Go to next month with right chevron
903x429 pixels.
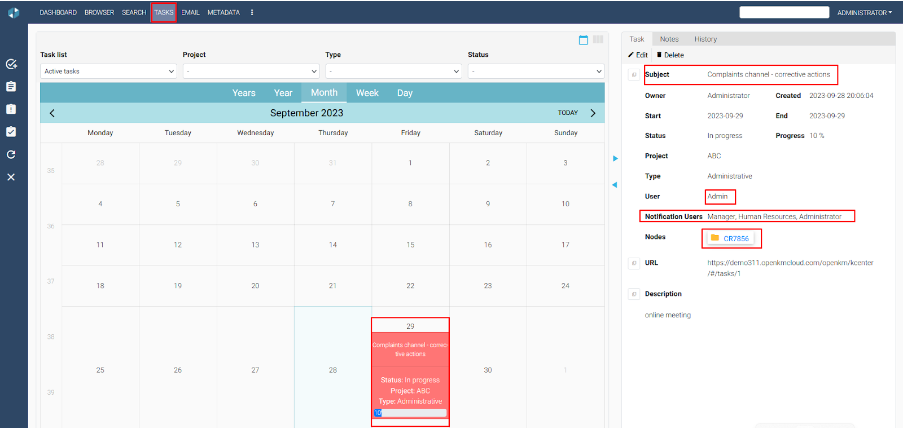pyautogui.click(x=593, y=113)
